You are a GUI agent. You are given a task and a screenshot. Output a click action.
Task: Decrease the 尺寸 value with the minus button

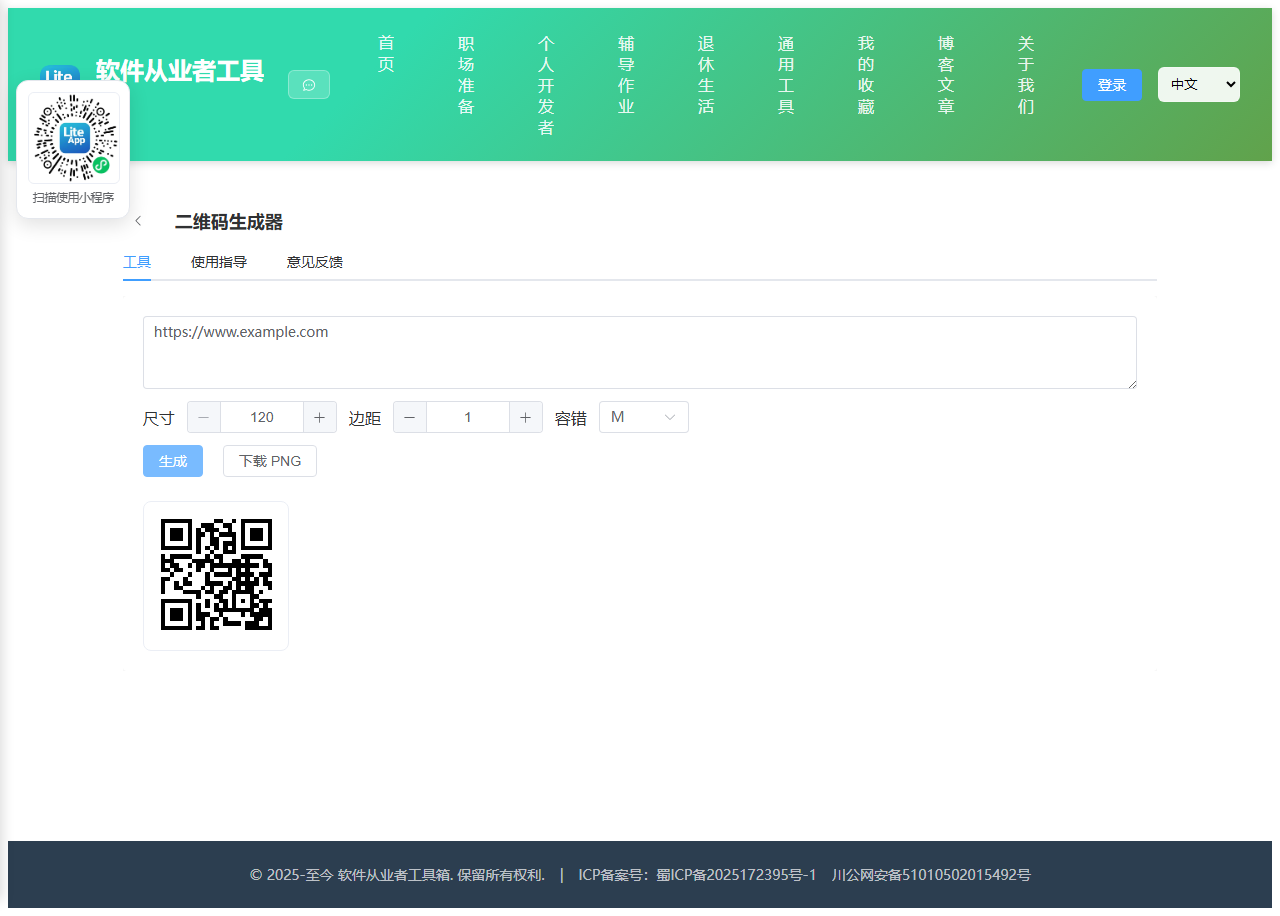coord(204,417)
